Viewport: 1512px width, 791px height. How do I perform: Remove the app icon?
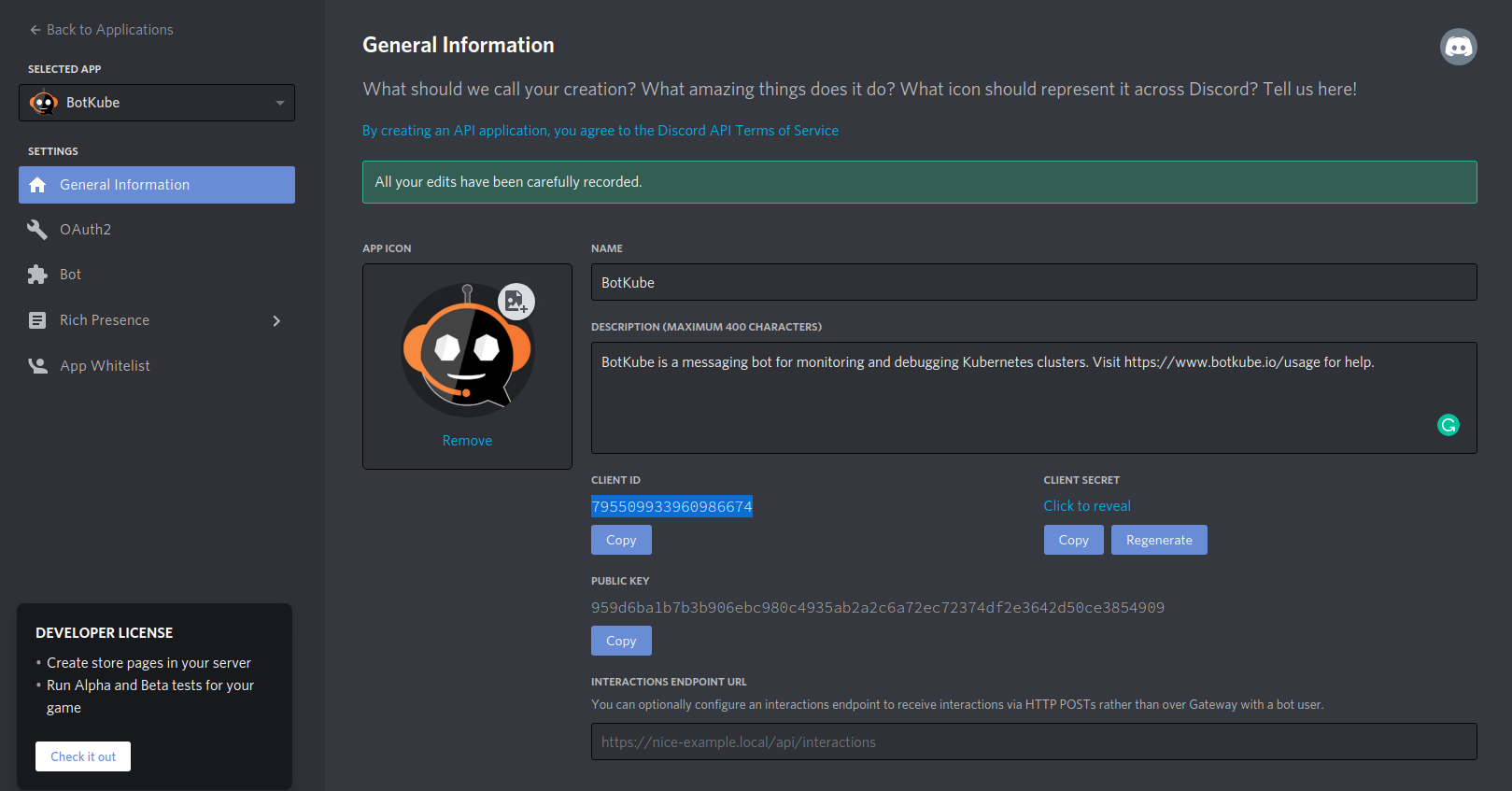point(467,441)
